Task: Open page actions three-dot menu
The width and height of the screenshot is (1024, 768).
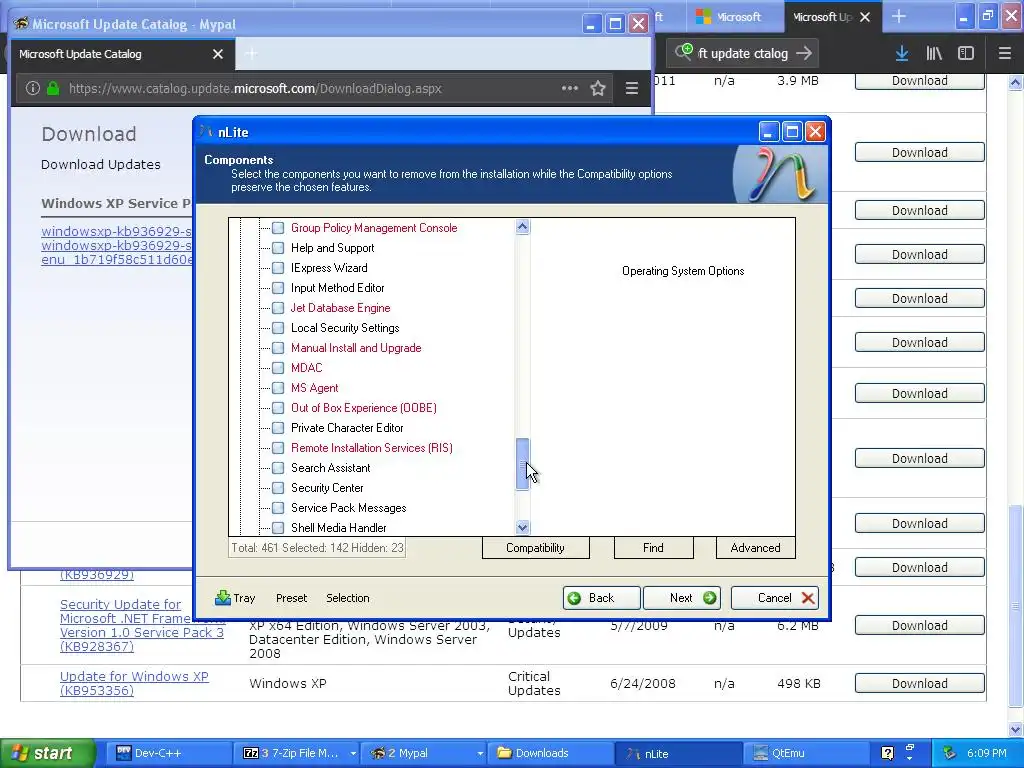Action: coord(569,88)
